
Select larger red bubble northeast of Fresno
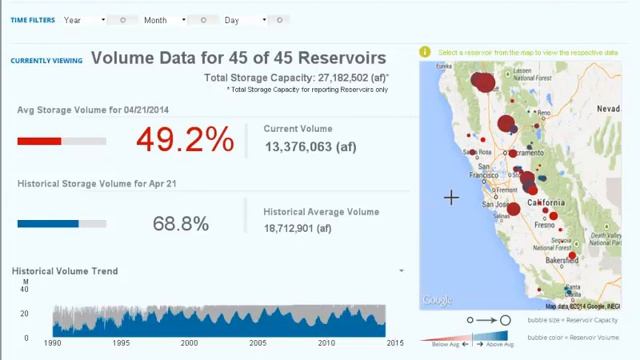pyautogui.click(x=553, y=216)
